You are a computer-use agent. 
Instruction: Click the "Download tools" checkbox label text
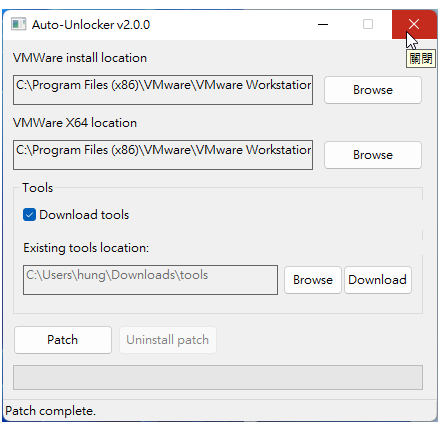click(84, 215)
